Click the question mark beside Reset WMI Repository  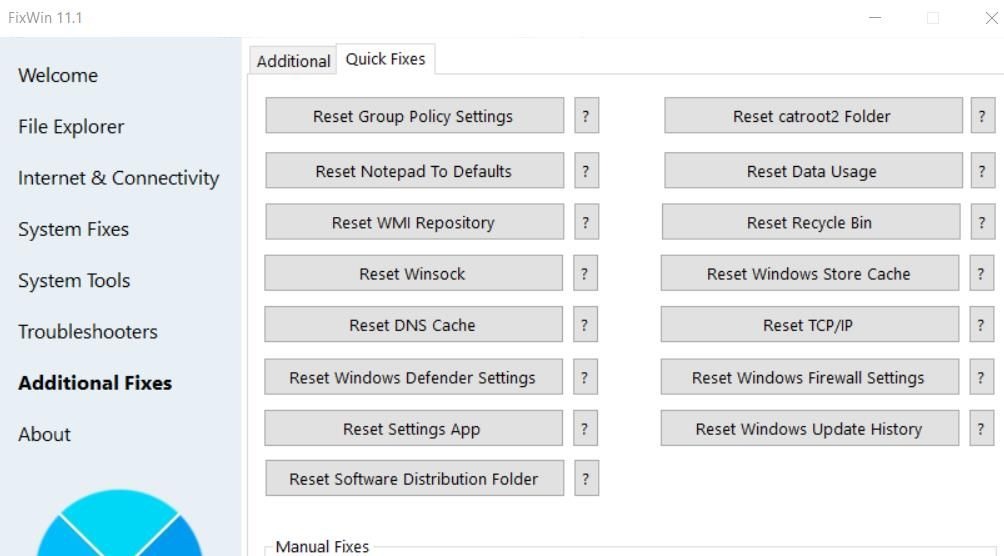point(586,222)
